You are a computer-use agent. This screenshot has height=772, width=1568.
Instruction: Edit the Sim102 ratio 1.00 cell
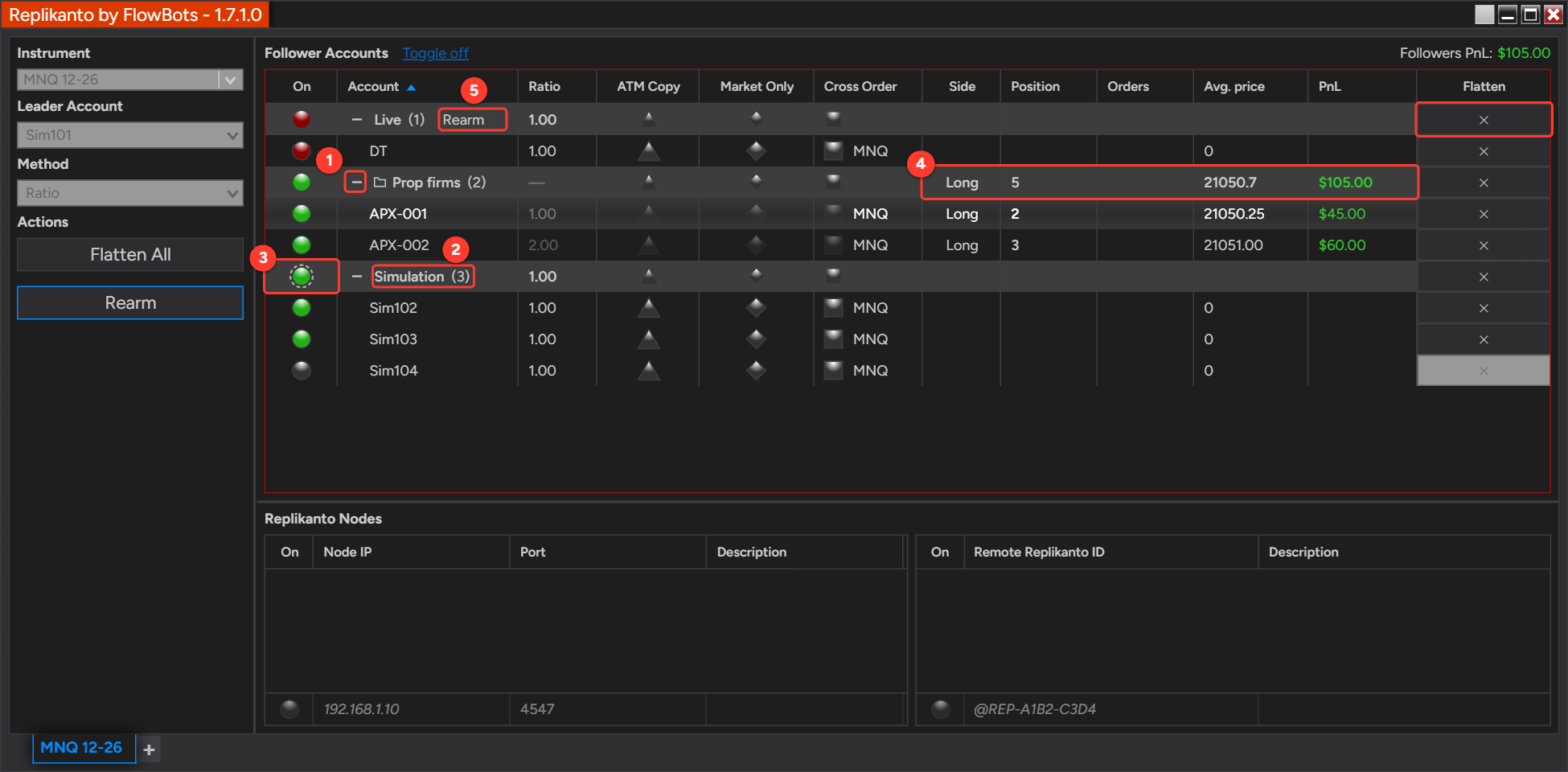tap(556, 307)
